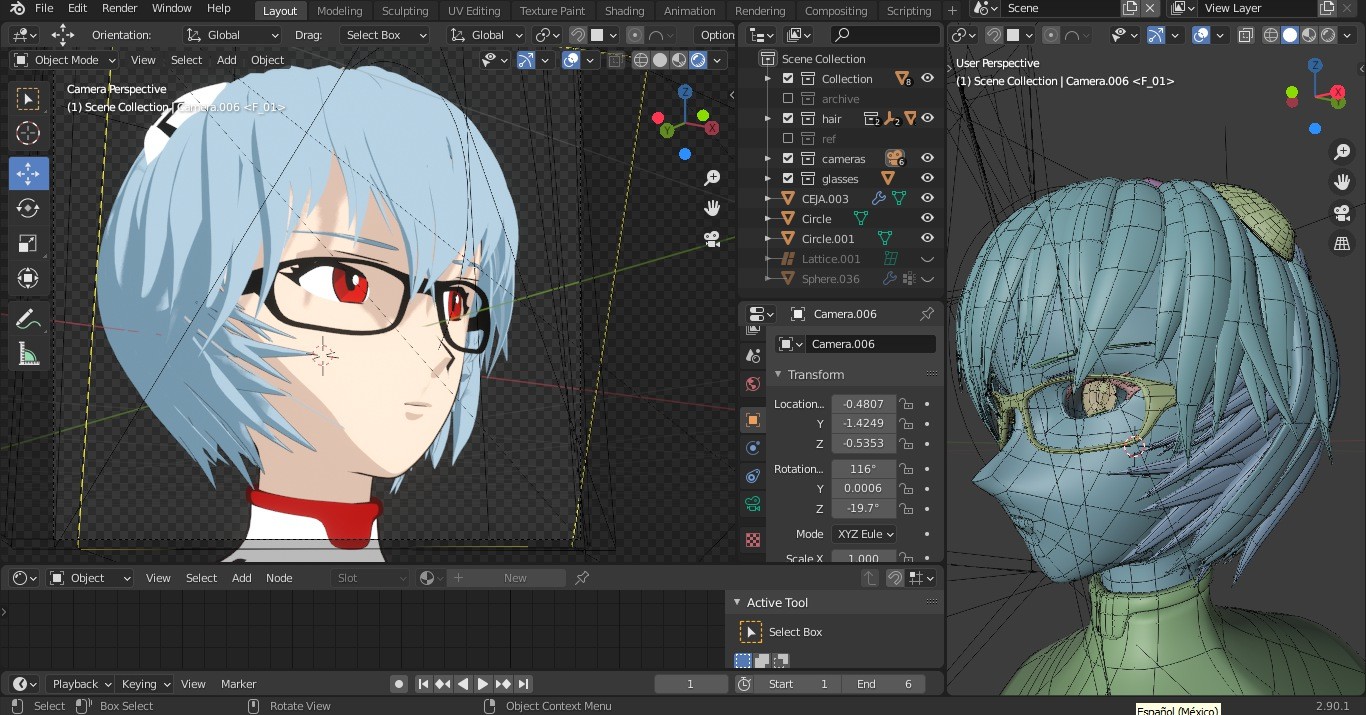The height and width of the screenshot is (715, 1366).
Task: Uncheck the hair collection checkbox
Action: click(x=788, y=119)
